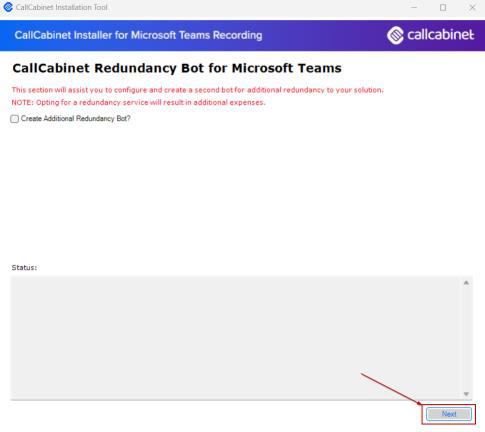Tick the Create Additional Redundancy Bot checkbox
485x432 pixels.
tap(14, 119)
